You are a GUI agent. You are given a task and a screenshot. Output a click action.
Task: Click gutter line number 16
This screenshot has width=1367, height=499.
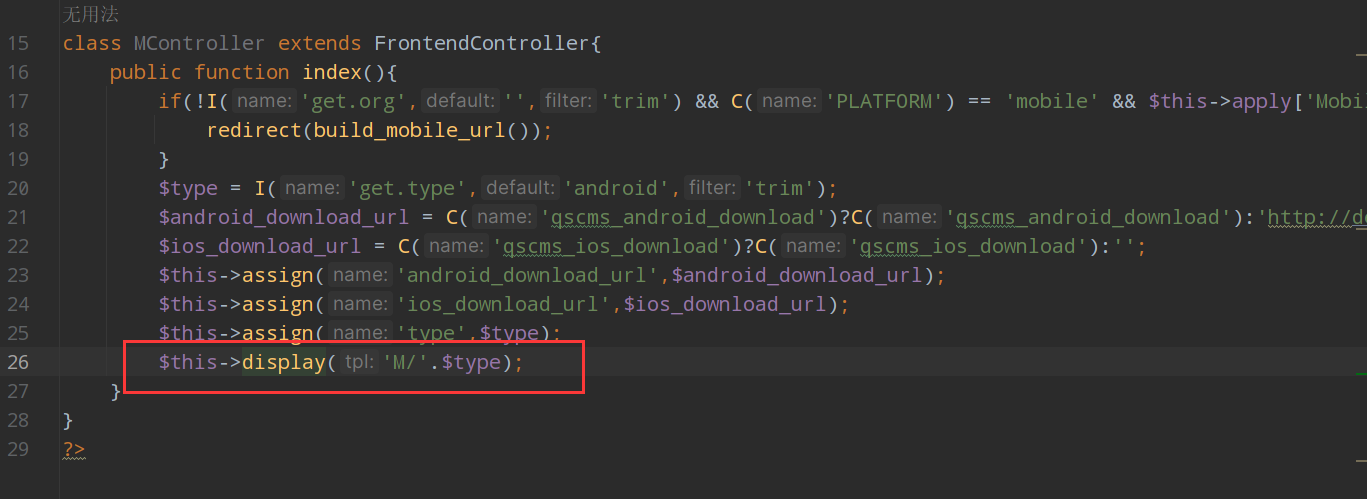[17, 73]
